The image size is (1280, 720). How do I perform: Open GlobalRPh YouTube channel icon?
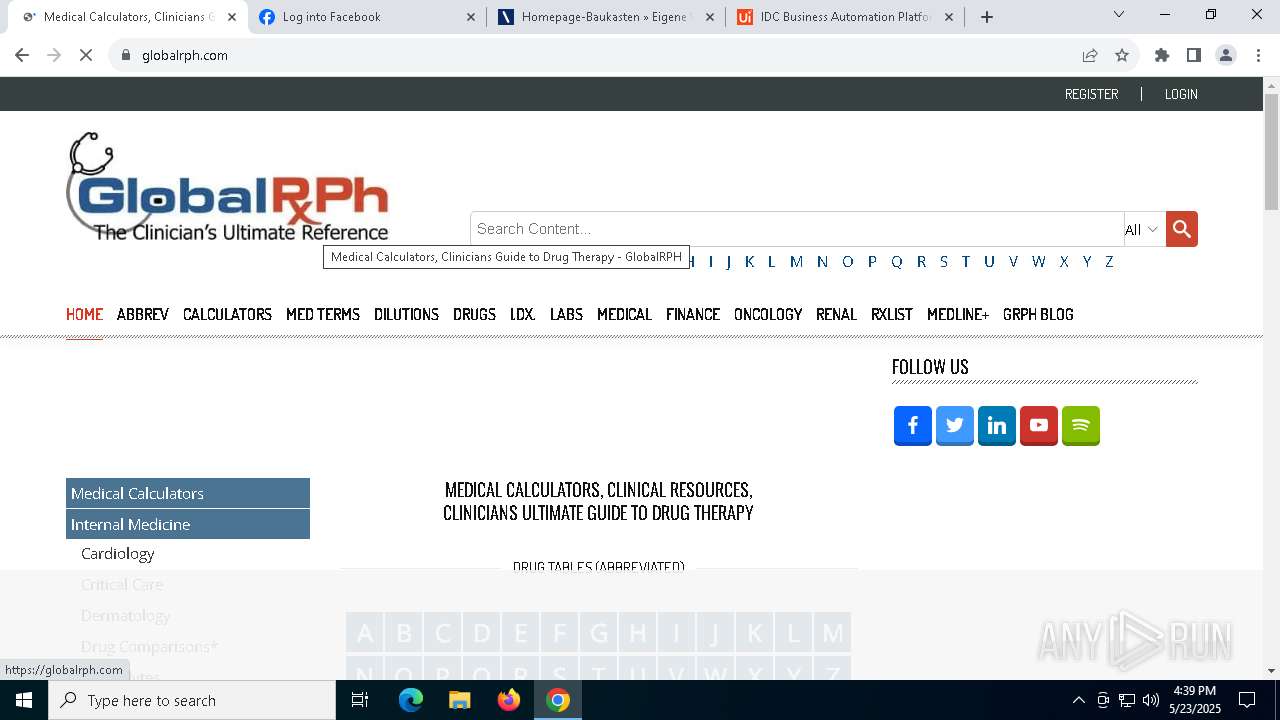pos(1039,426)
